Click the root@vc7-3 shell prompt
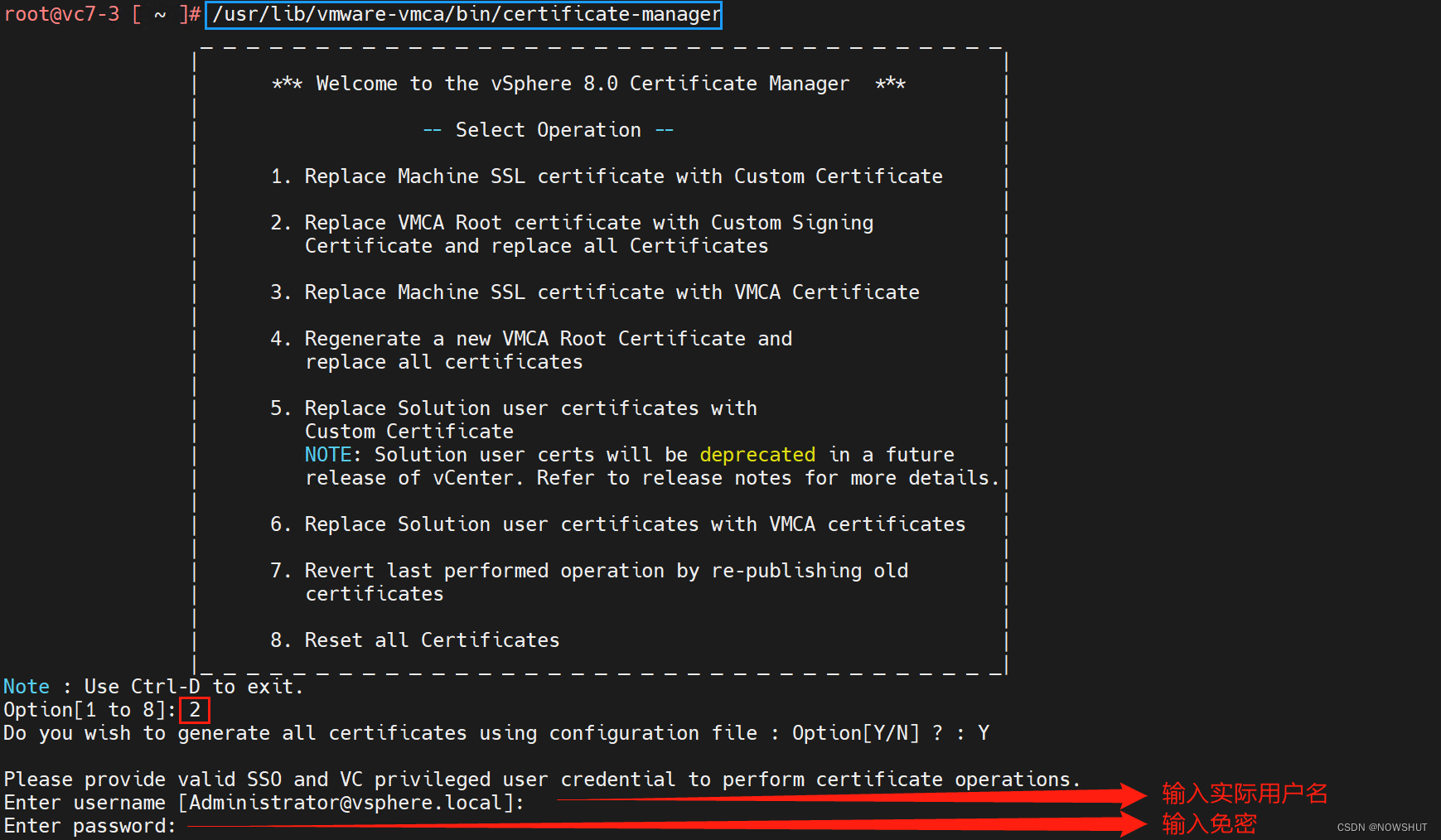Screen dimensions: 1441x840 pos(102,15)
